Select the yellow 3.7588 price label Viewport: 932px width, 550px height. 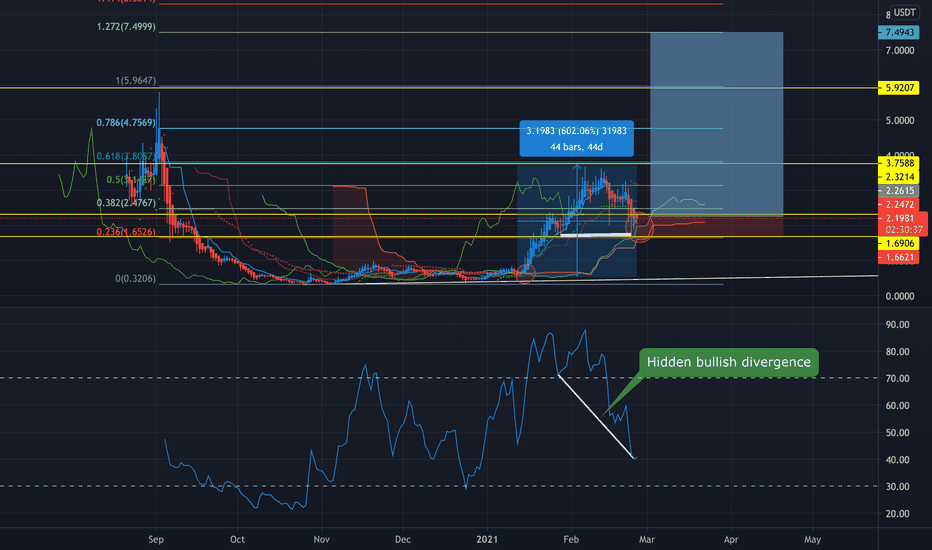point(899,163)
